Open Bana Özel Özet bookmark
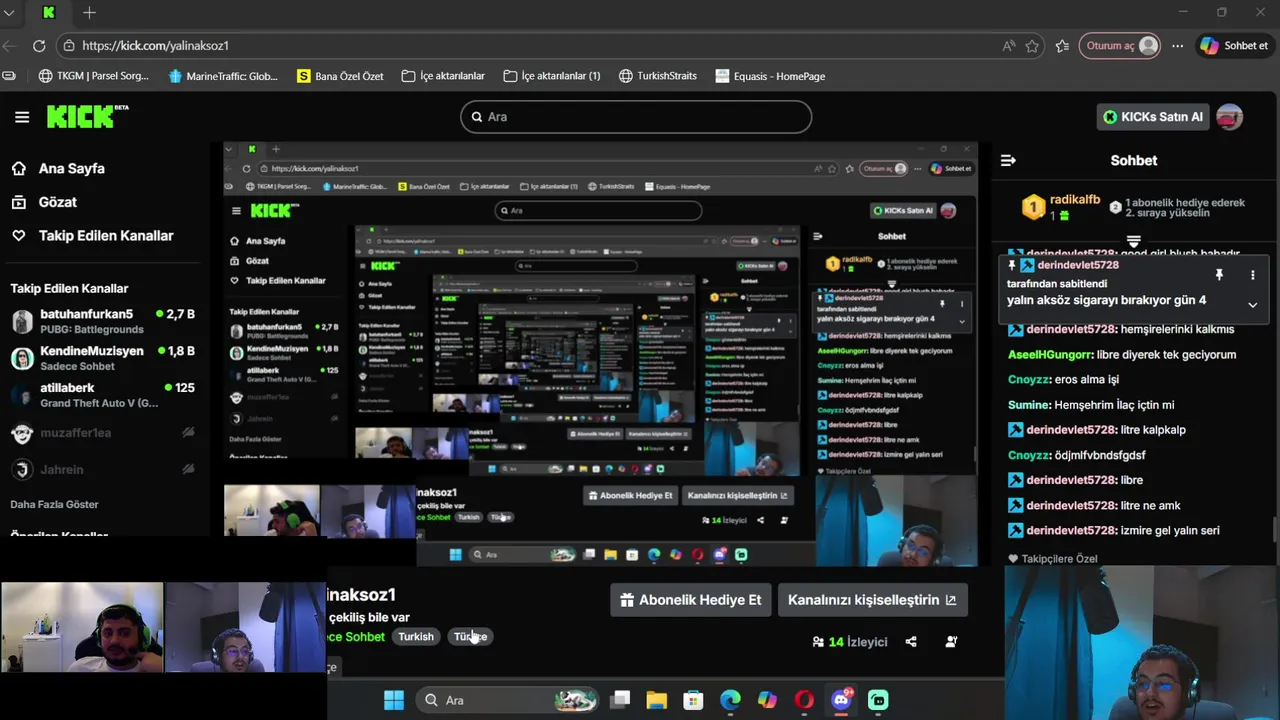The image size is (1280, 720). 340,76
